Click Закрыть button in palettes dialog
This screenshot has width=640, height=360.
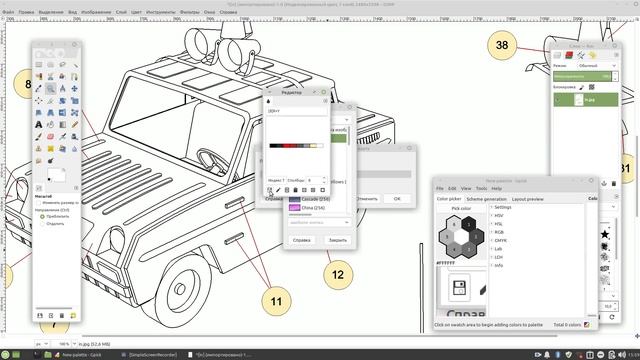point(338,240)
